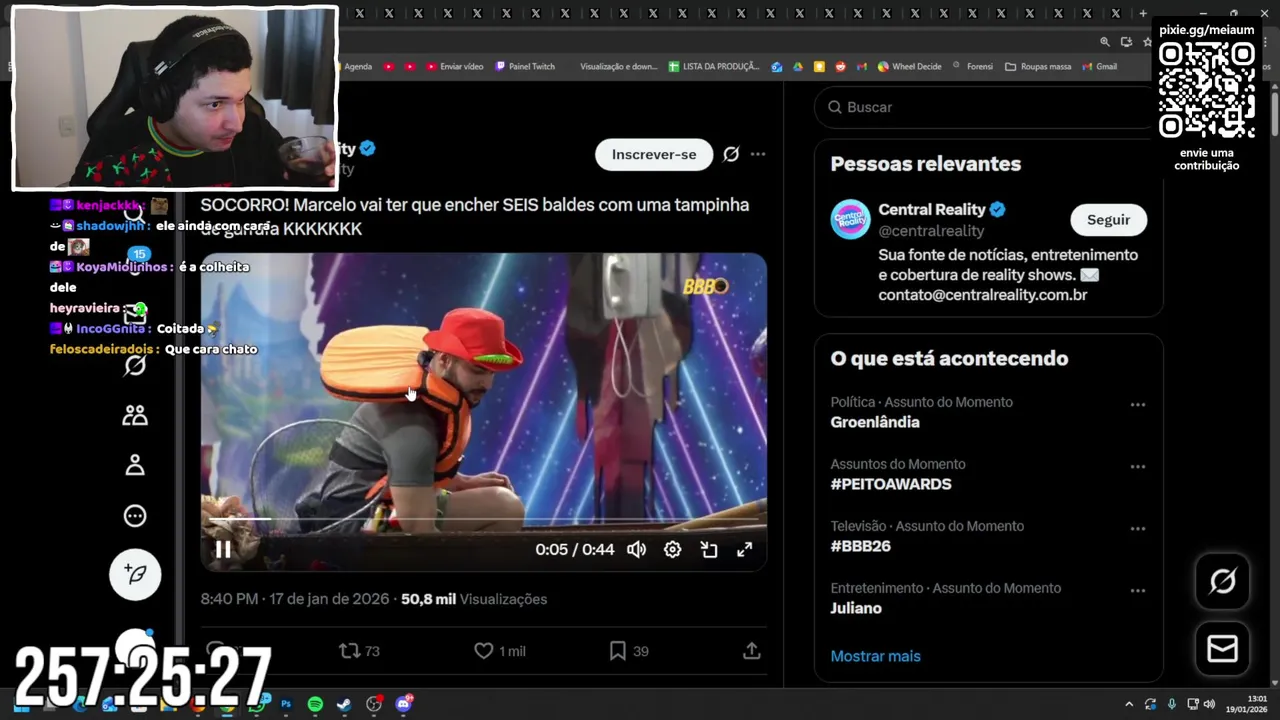The height and width of the screenshot is (720, 1280).
Task: Open More circle icon in sidebar
Action: click(135, 515)
